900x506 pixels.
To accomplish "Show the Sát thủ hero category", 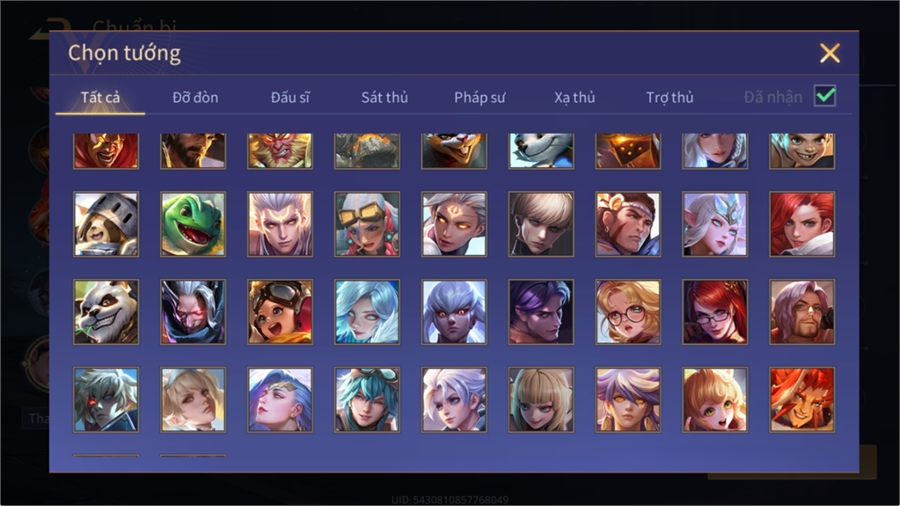I will click(x=385, y=98).
